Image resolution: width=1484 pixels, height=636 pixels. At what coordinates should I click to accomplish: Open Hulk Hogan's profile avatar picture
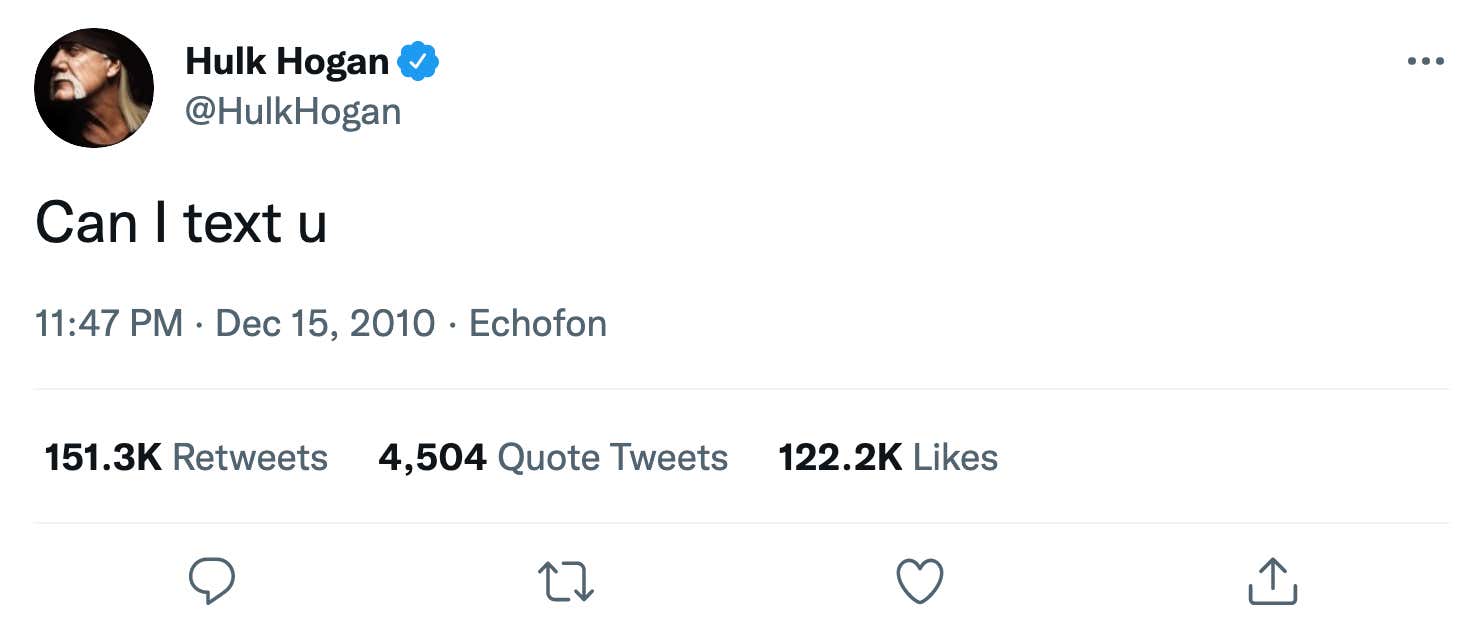pyautogui.click(x=94, y=88)
